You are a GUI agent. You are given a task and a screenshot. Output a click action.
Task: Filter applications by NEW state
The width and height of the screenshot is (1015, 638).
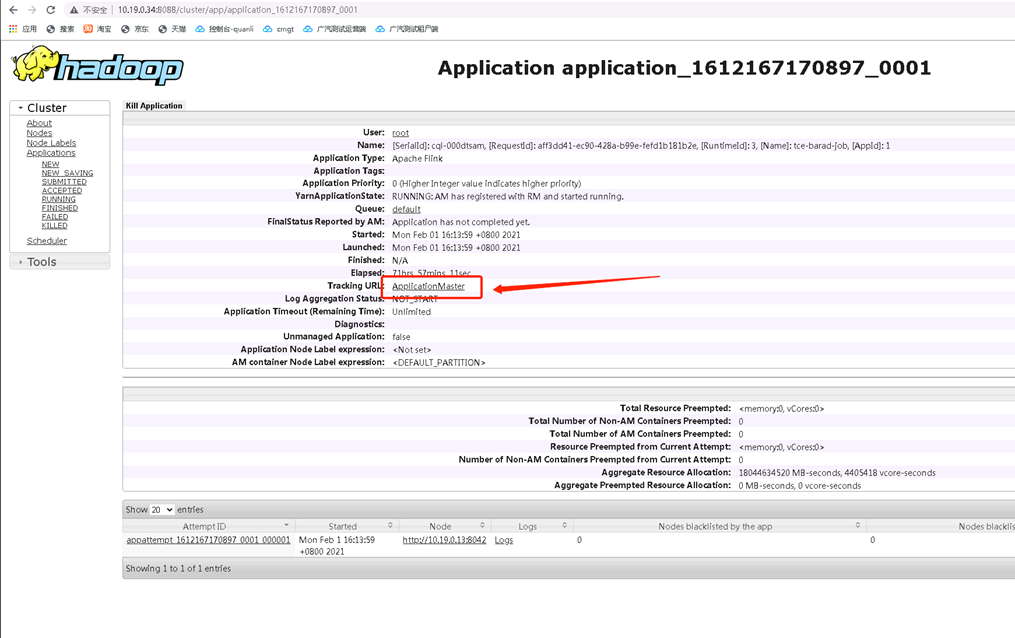click(x=50, y=164)
